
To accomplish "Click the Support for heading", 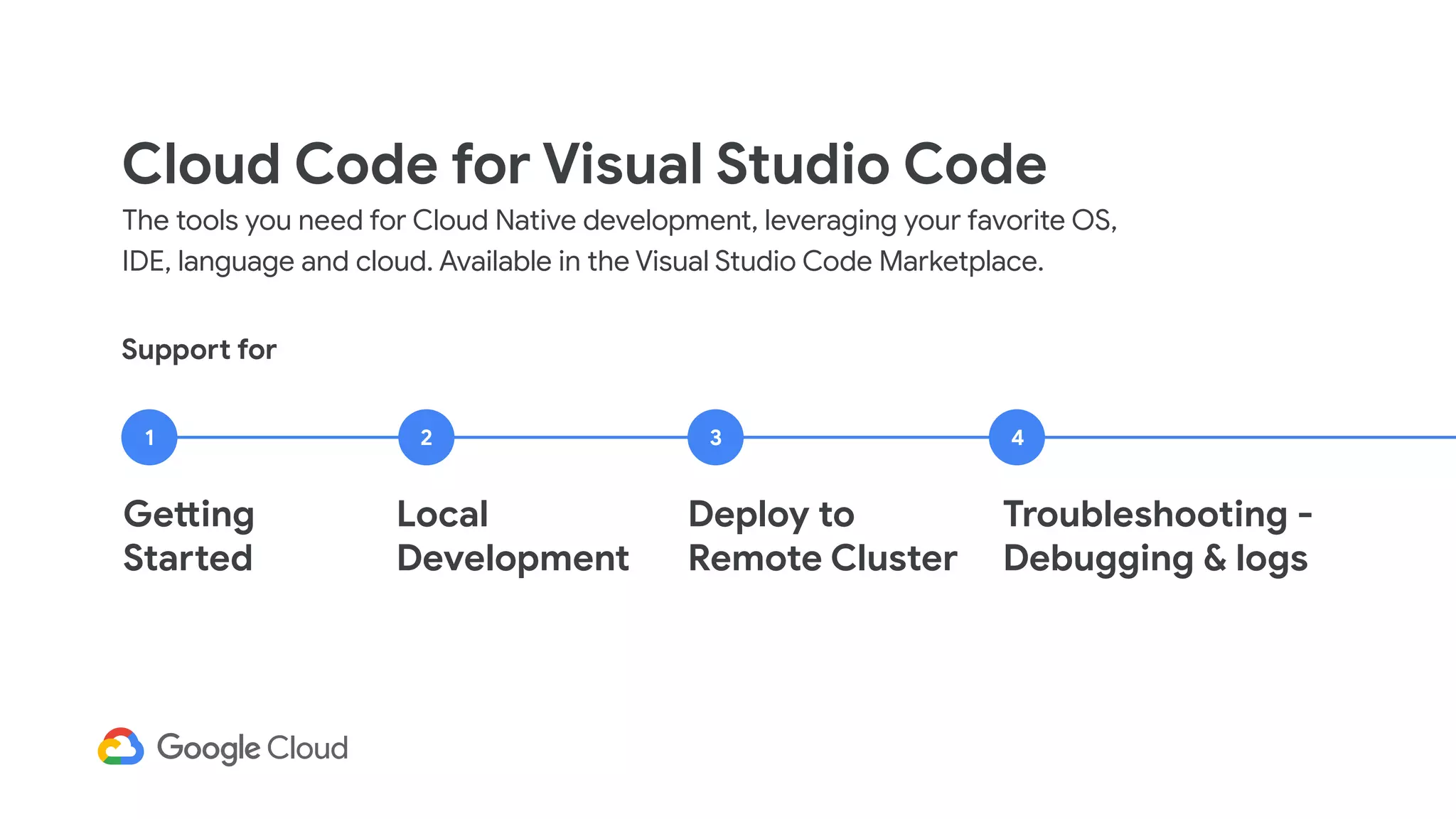I will [x=199, y=350].
